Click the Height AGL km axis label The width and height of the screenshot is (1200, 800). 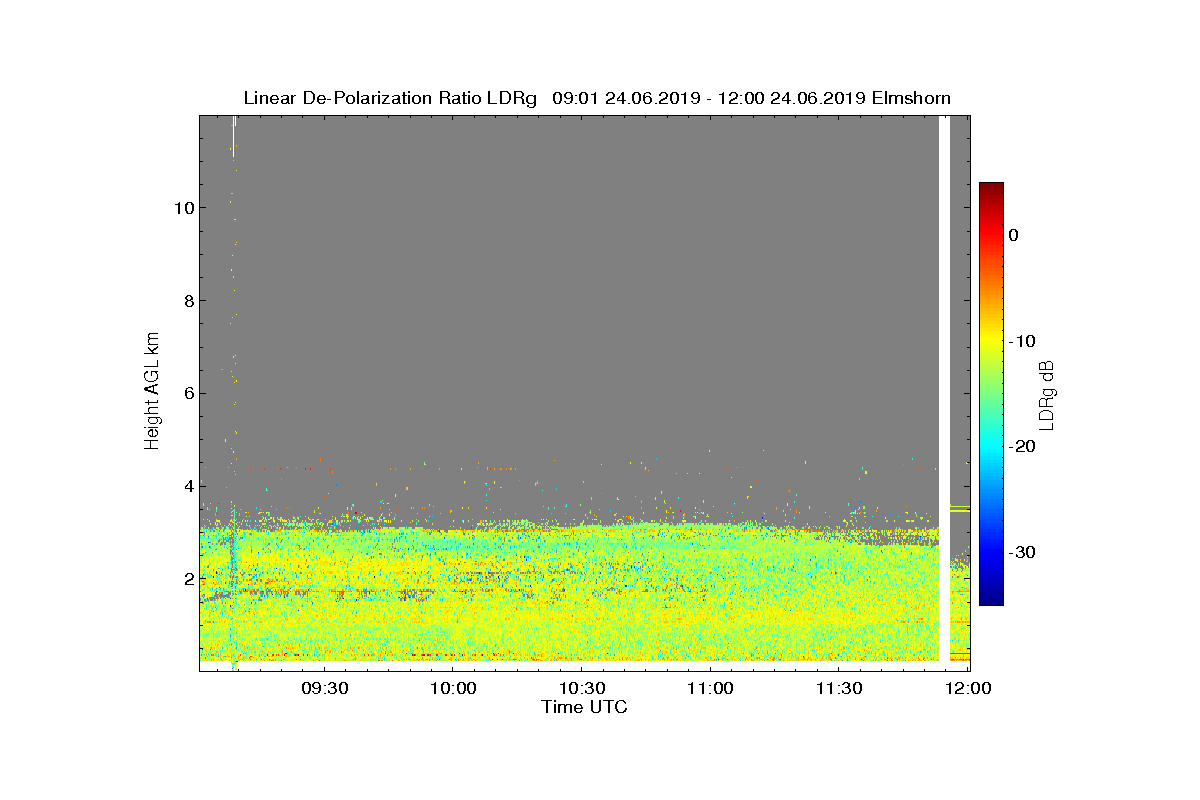(152, 392)
